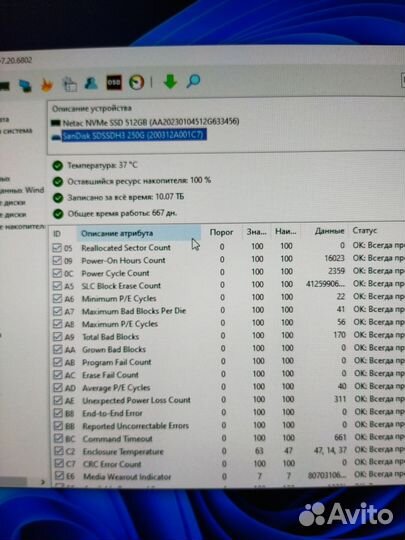Open the memory benchmark chip icon in toolbar
Screen dimensions: 405x540
[x=4, y=85]
